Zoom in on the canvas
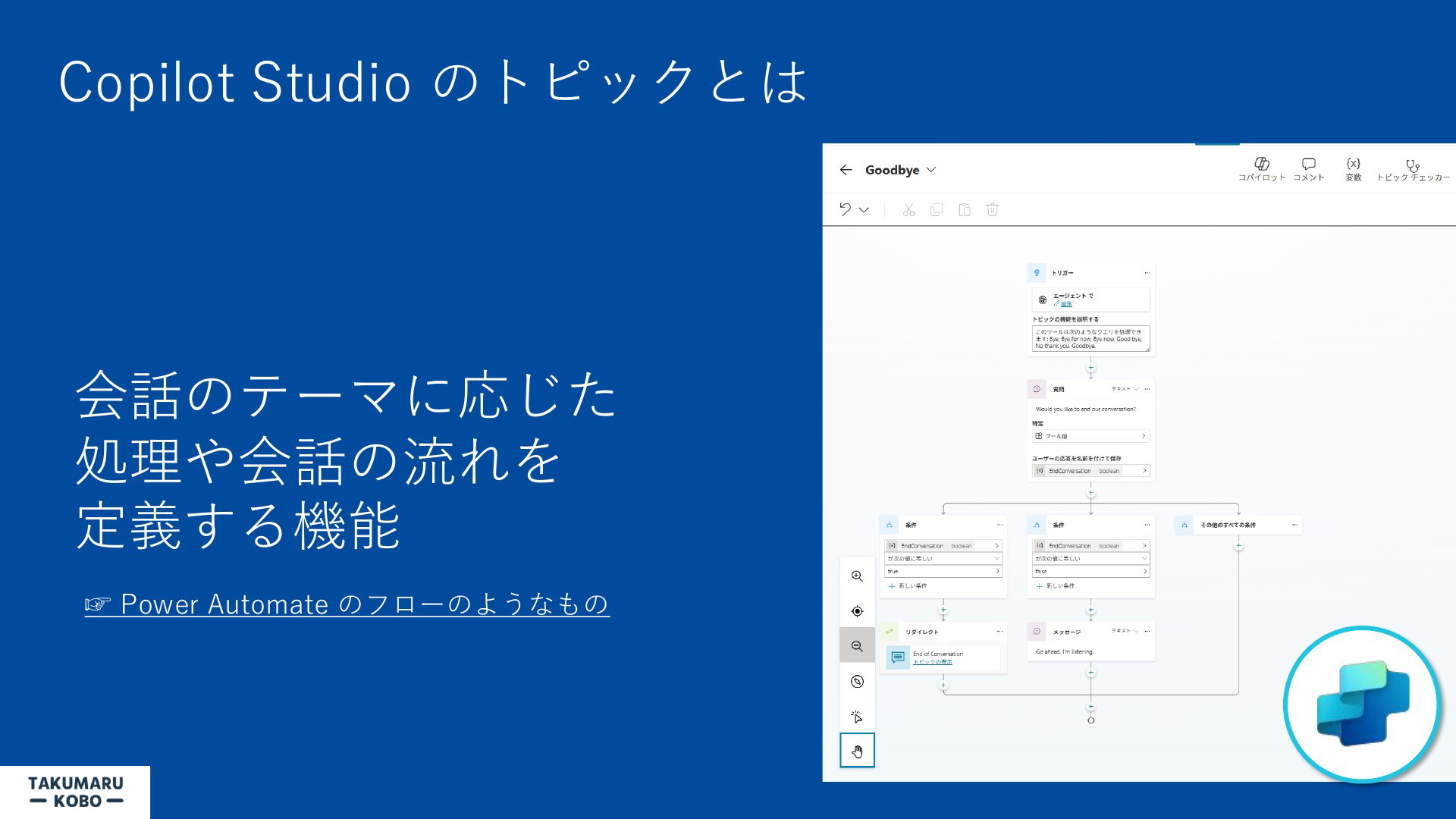 [857, 576]
